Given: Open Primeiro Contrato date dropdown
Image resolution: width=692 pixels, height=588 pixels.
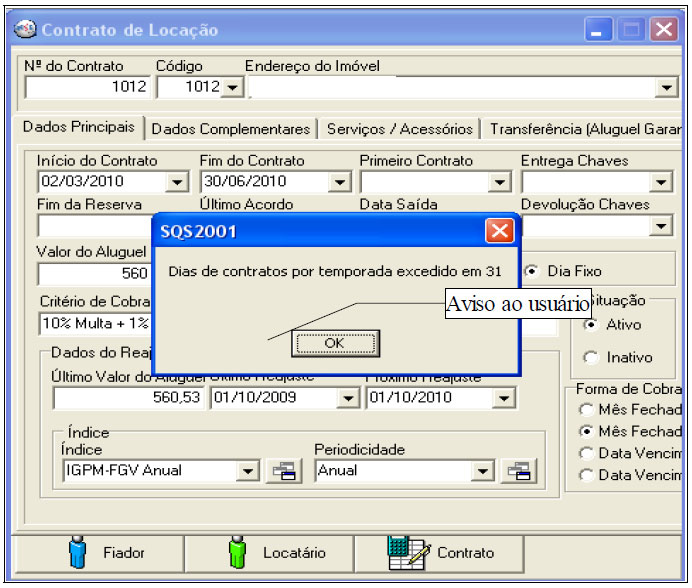Looking at the screenshot, I should [500, 182].
